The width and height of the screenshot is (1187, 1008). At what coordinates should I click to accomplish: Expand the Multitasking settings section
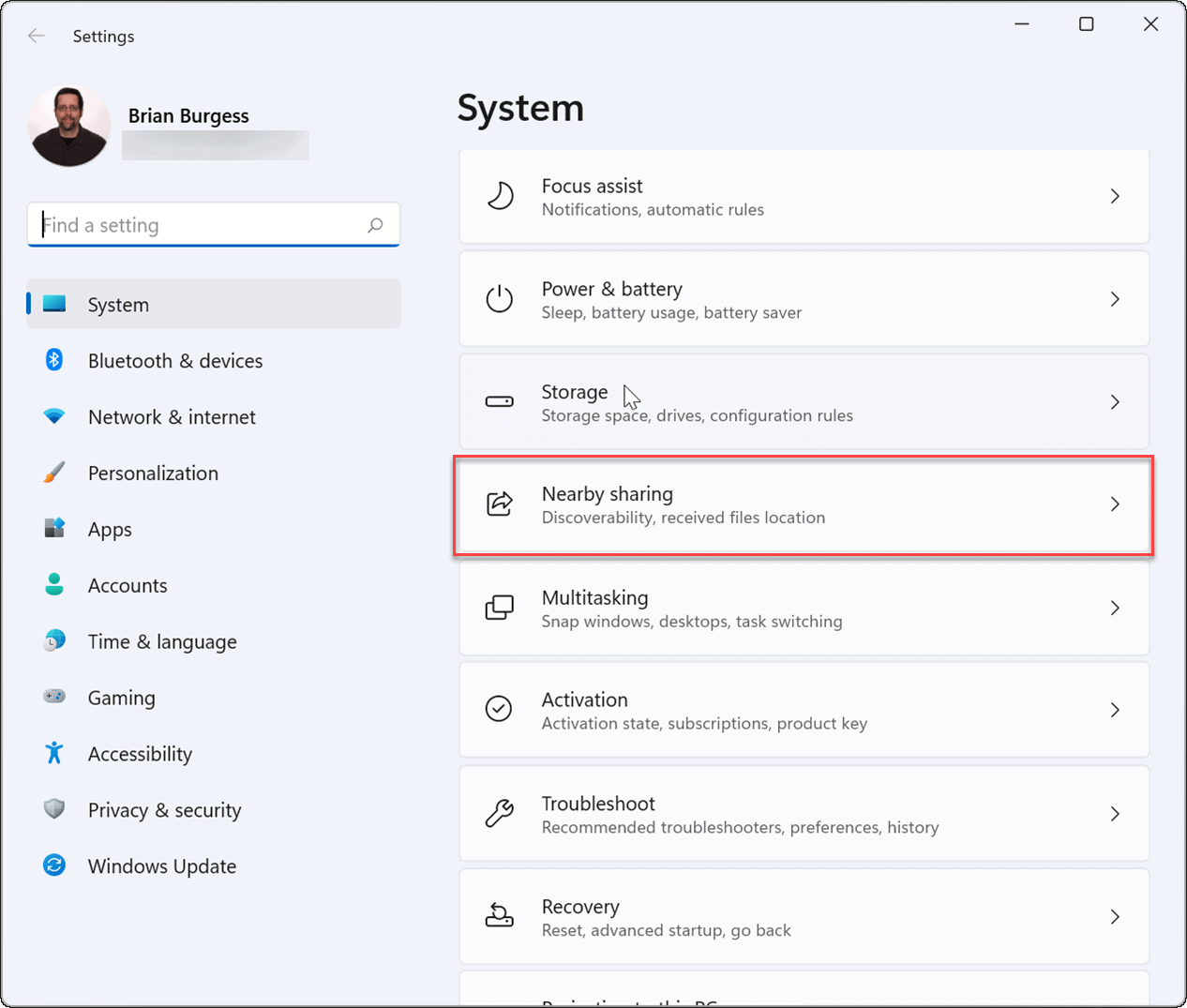click(804, 608)
